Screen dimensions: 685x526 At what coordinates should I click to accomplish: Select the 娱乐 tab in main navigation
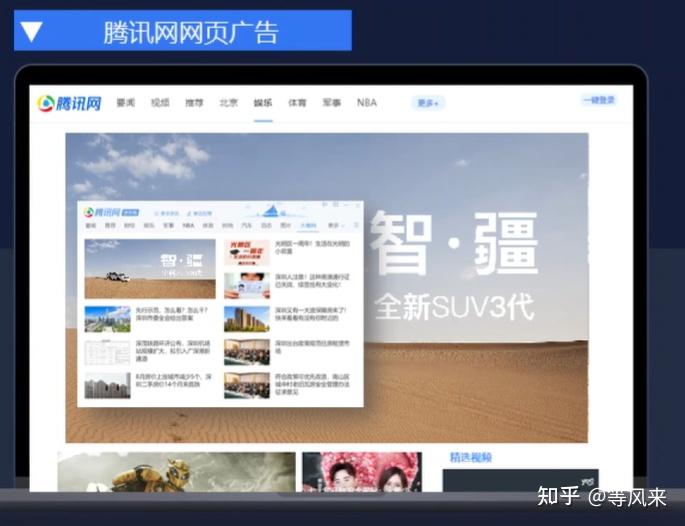(263, 103)
